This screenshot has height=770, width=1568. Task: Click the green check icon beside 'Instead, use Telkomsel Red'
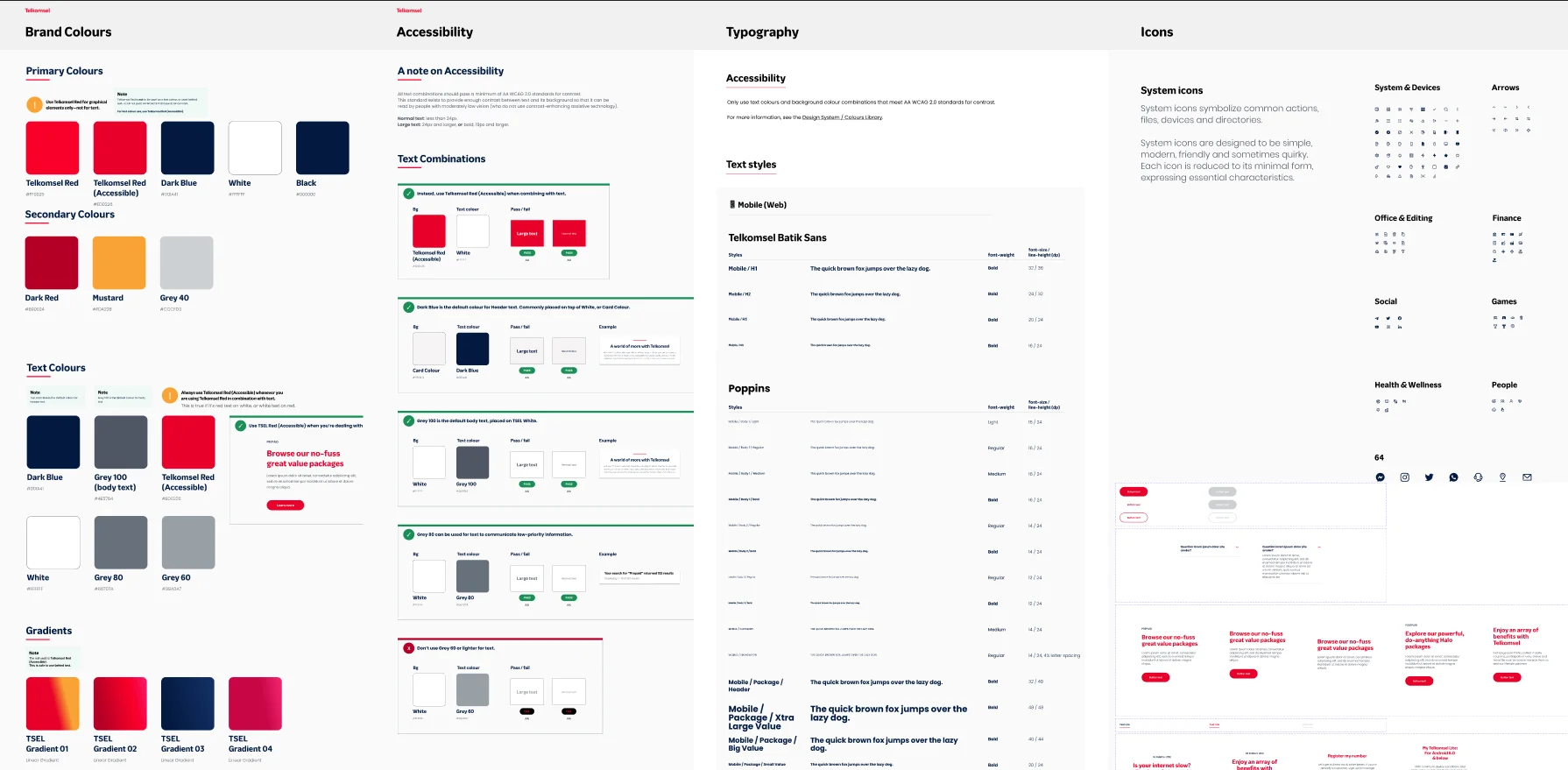coord(409,194)
